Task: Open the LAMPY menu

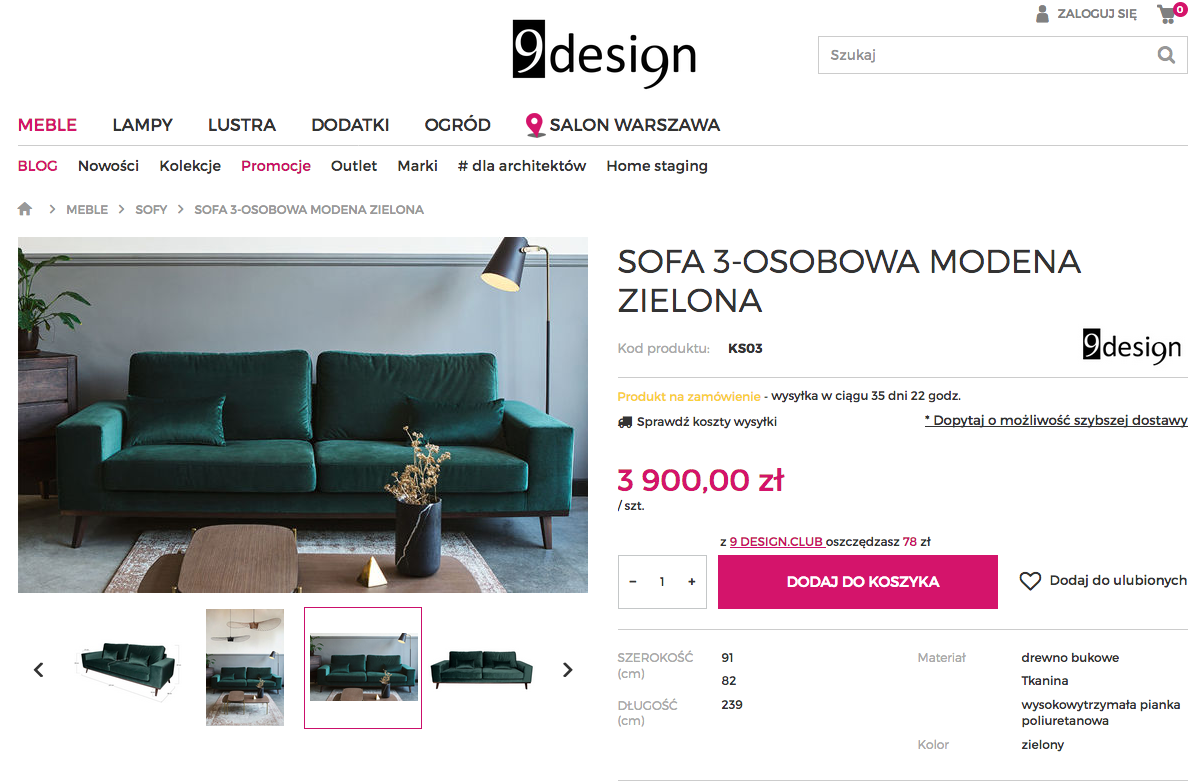Action: click(x=143, y=125)
